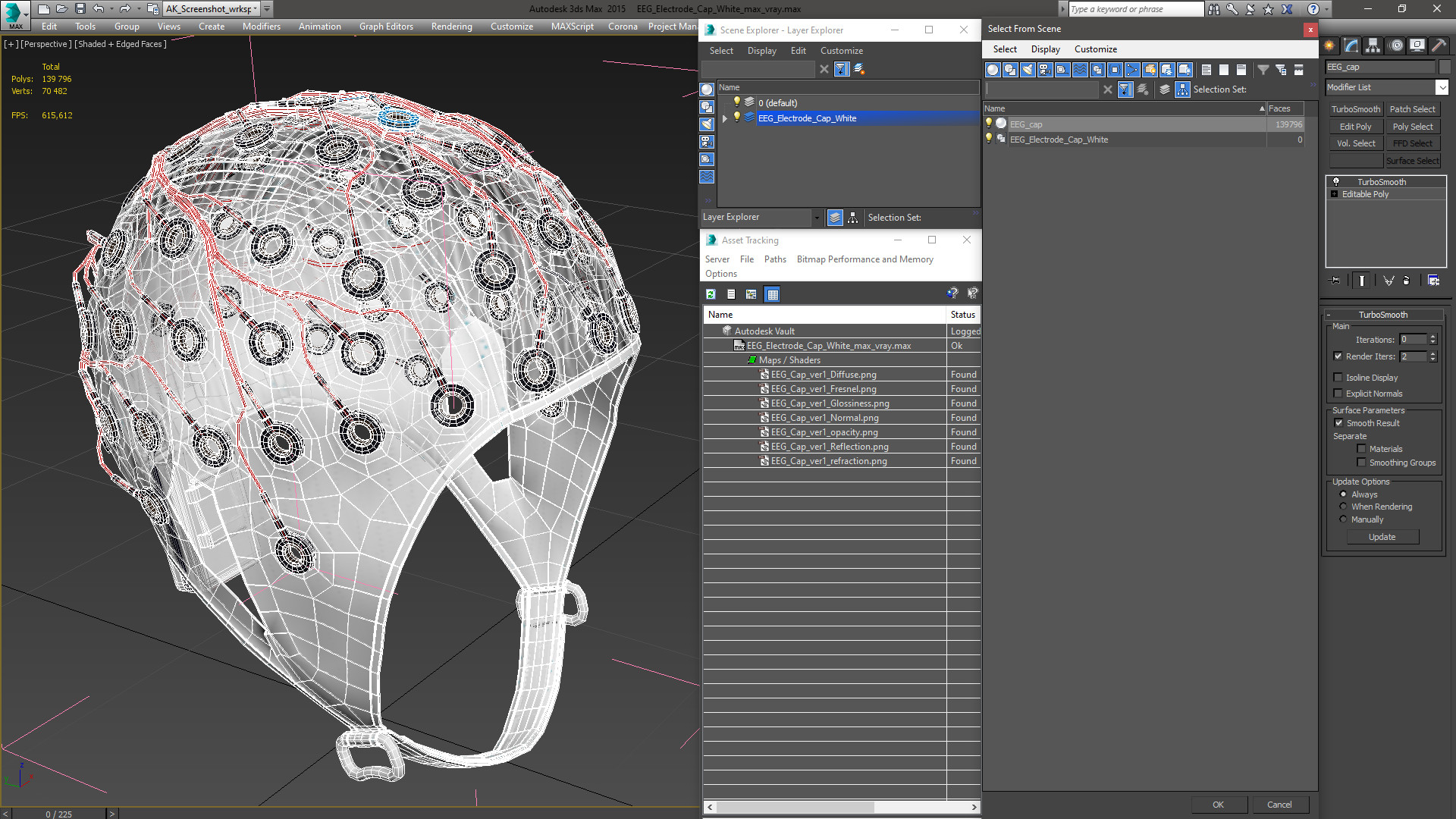Open Paths menu in Asset Tracking
The height and width of the screenshot is (819, 1456).
[x=775, y=259]
